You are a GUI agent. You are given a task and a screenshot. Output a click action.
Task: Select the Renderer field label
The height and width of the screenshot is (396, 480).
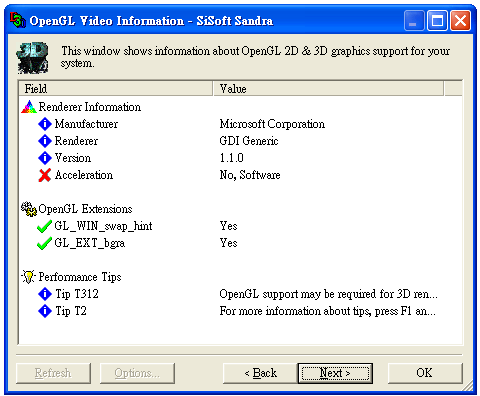[76, 141]
